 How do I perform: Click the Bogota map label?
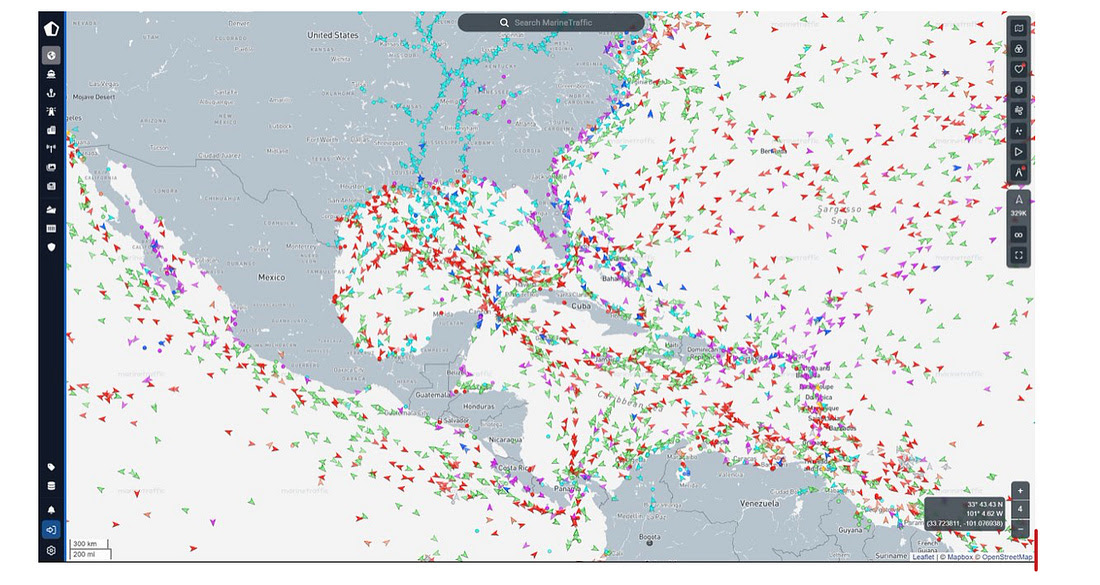point(650,537)
